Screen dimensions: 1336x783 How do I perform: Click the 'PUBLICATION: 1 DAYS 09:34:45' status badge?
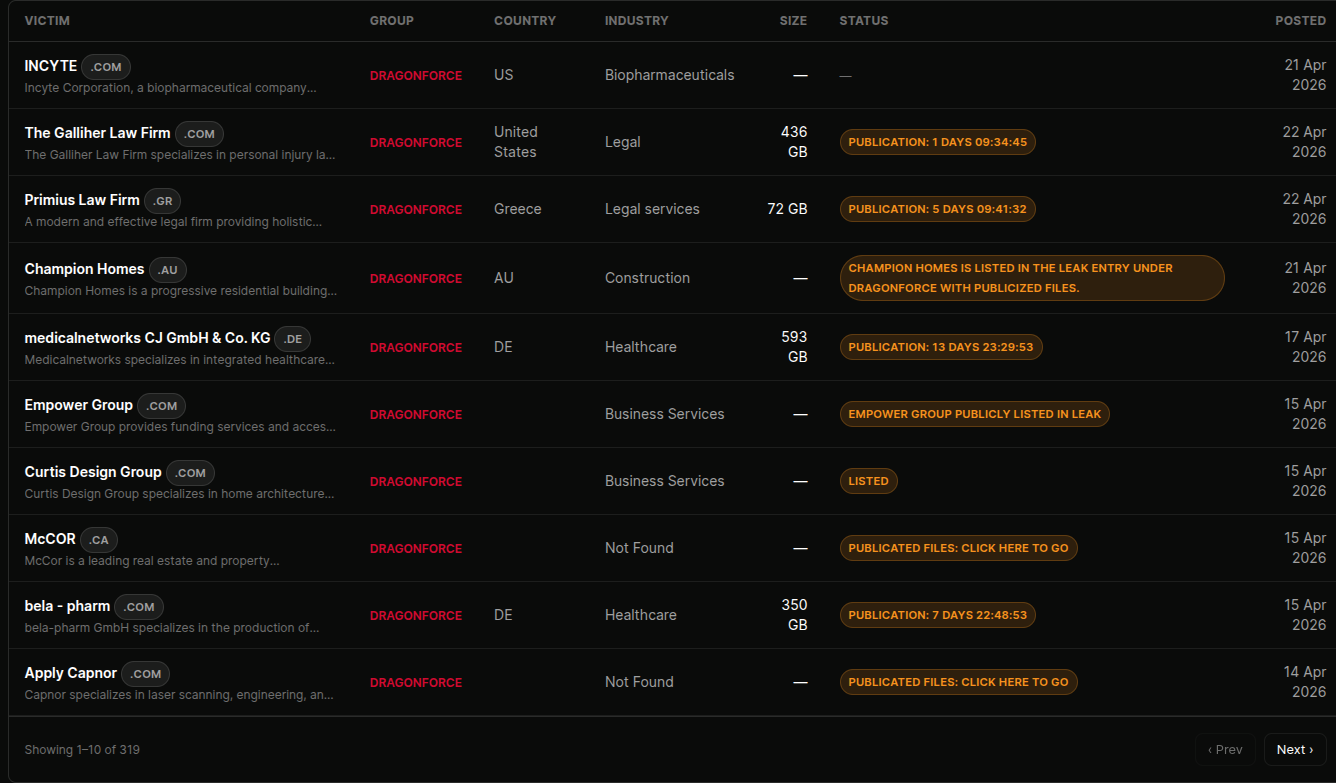click(938, 142)
